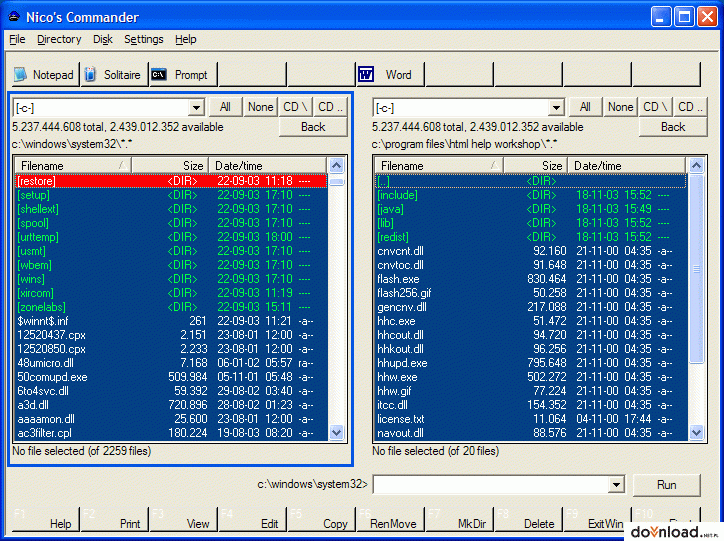Click None in the right panel

[x=621, y=107]
